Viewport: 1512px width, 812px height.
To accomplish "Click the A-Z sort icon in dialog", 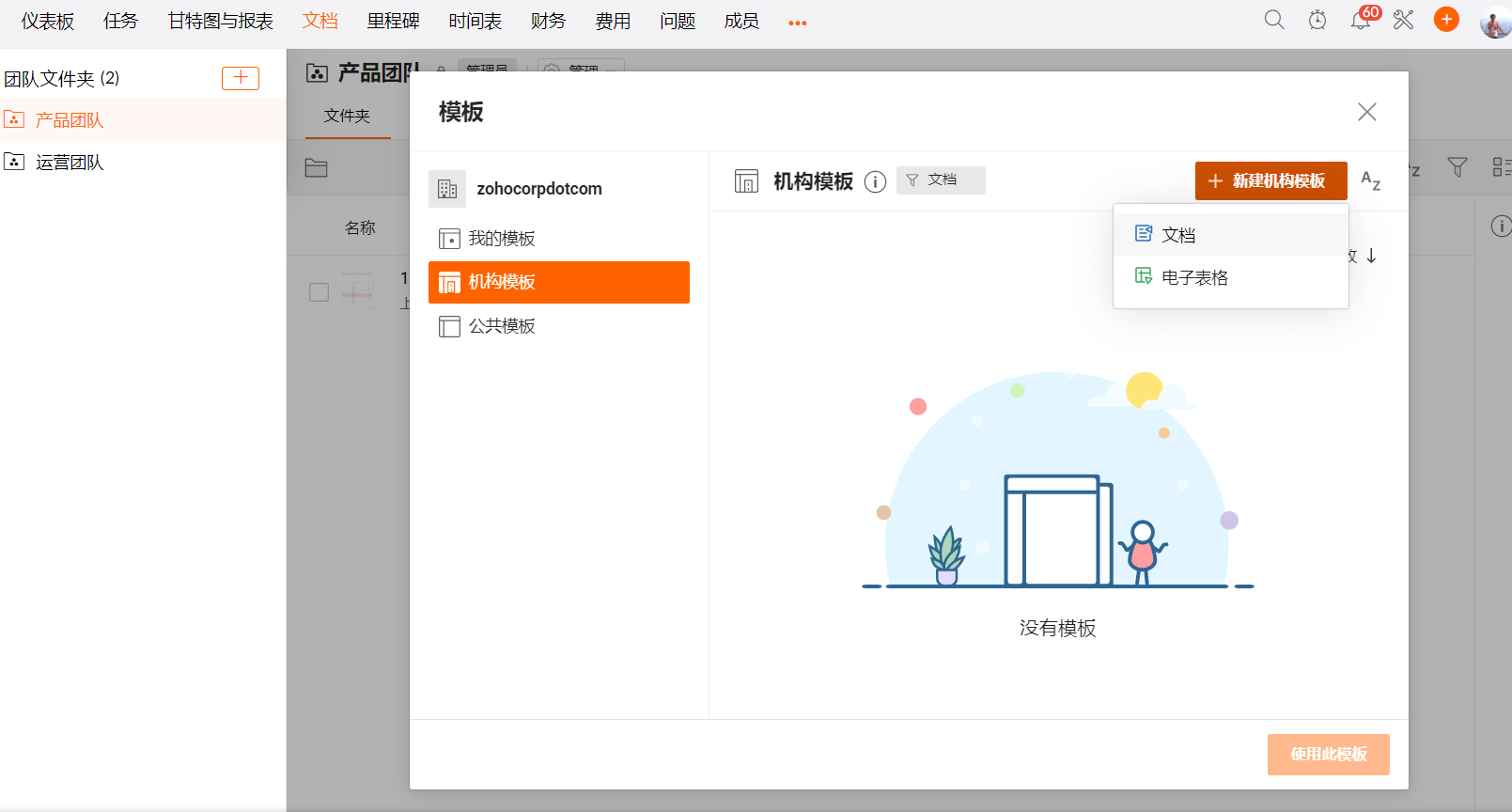I will coord(1370,181).
